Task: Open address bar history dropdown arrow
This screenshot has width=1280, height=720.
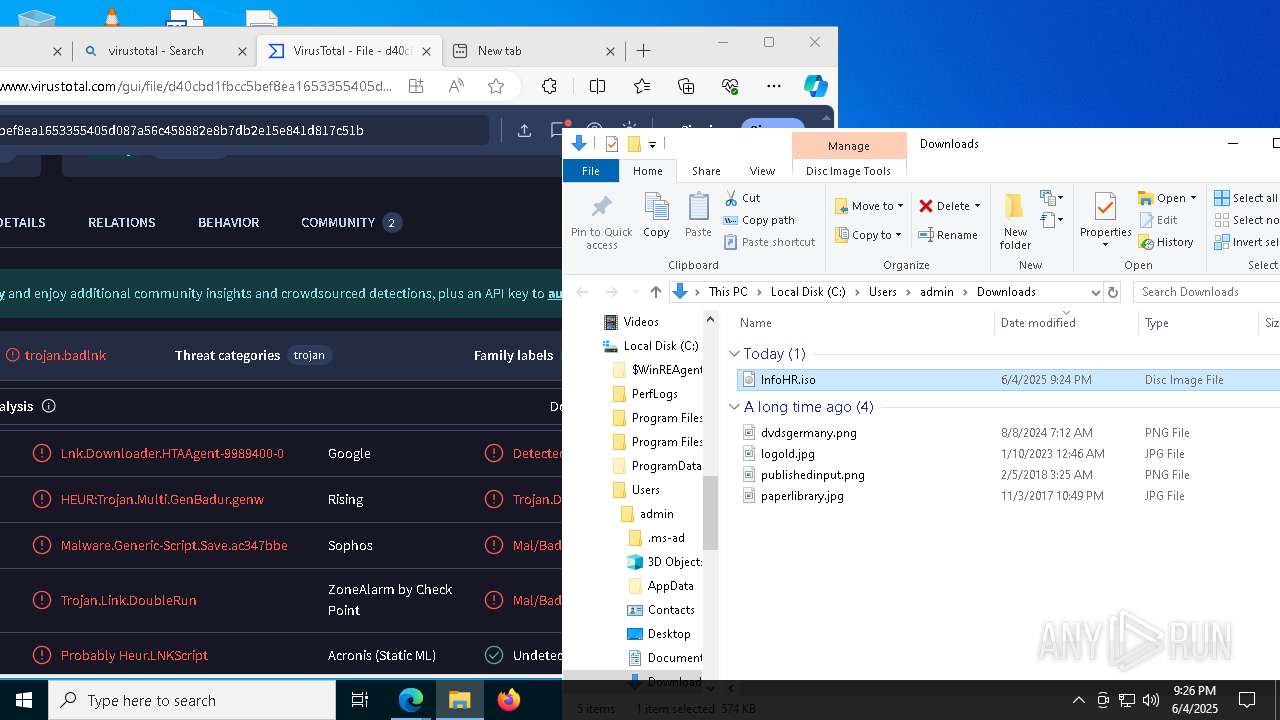Action: (x=1095, y=292)
